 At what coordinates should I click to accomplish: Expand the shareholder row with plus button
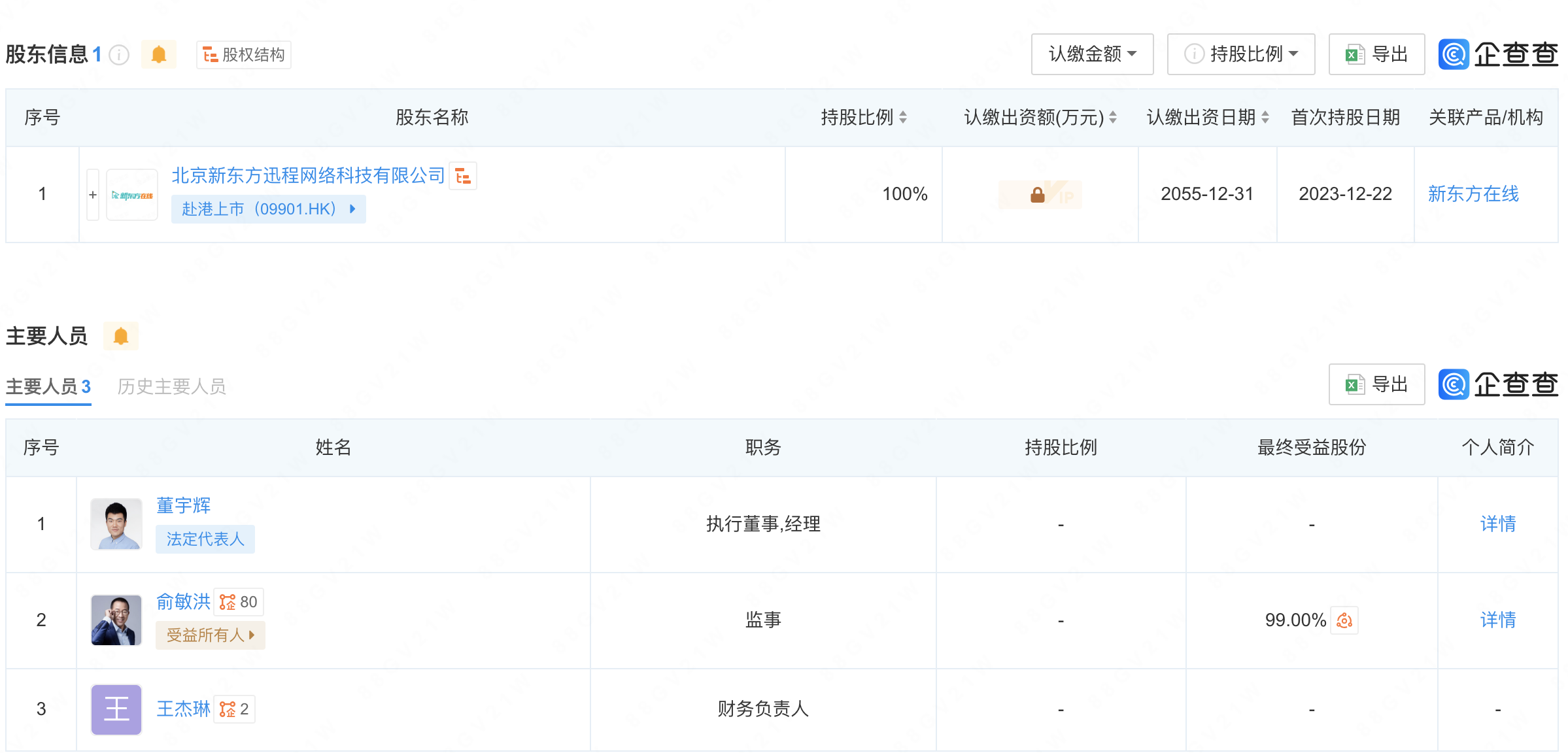93,195
